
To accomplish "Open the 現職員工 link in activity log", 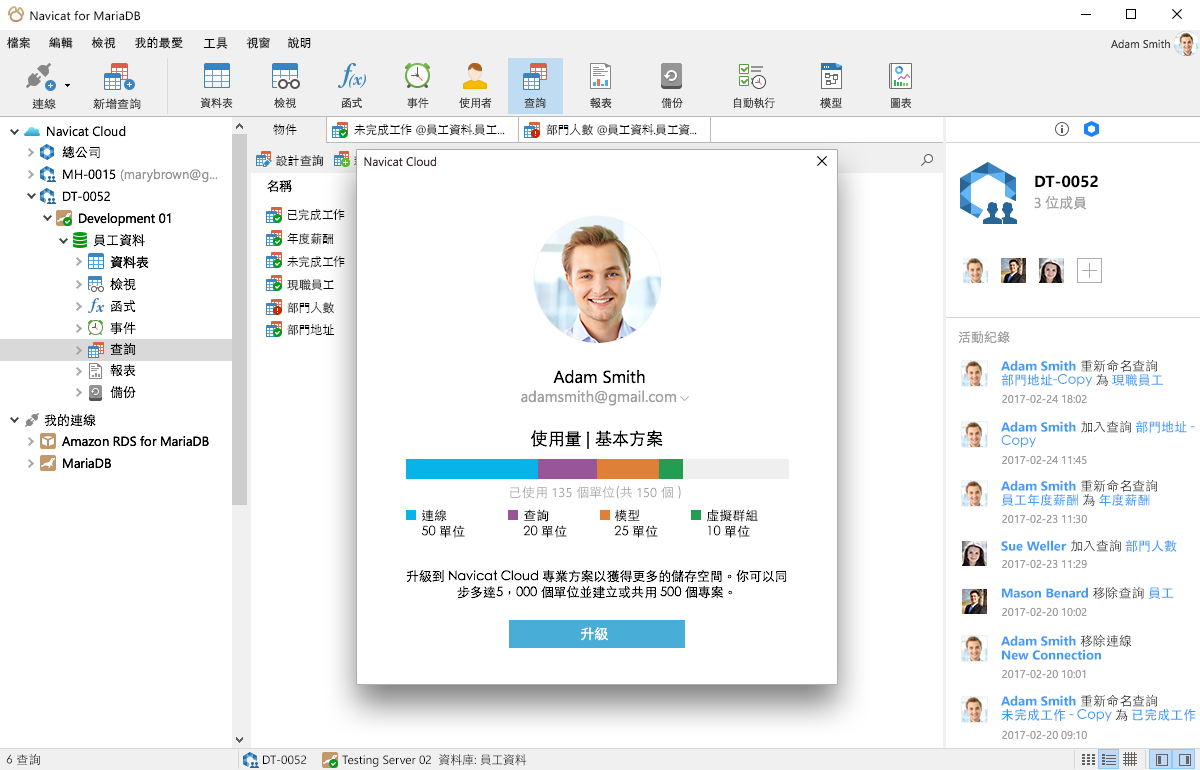I will click(1137, 381).
